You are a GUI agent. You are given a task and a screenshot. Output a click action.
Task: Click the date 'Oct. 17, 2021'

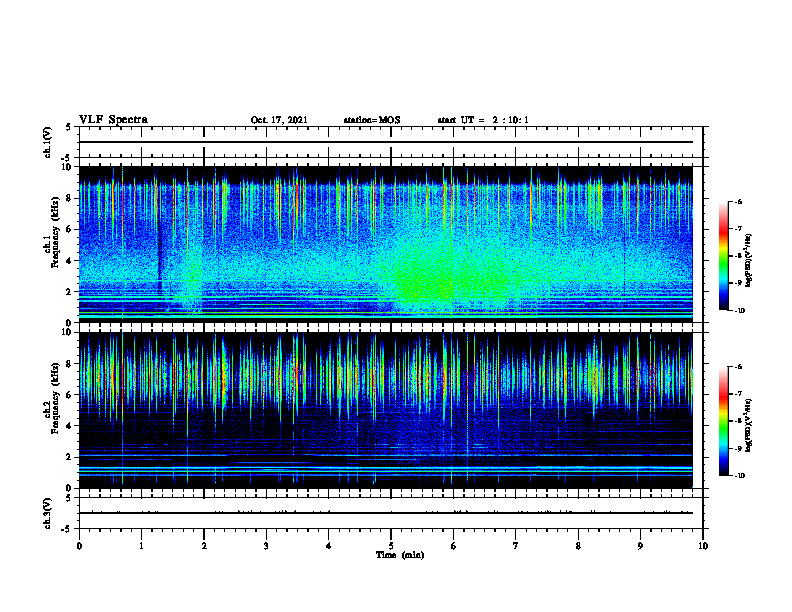click(279, 120)
